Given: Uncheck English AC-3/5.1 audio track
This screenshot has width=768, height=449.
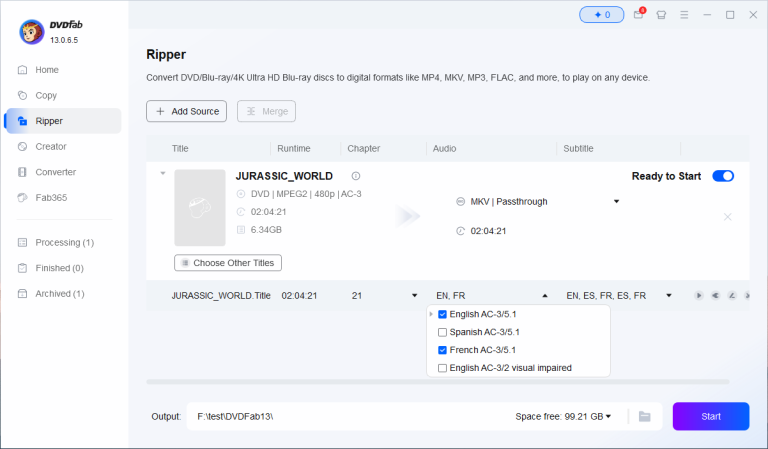Looking at the screenshot, I should click(442, 314).
